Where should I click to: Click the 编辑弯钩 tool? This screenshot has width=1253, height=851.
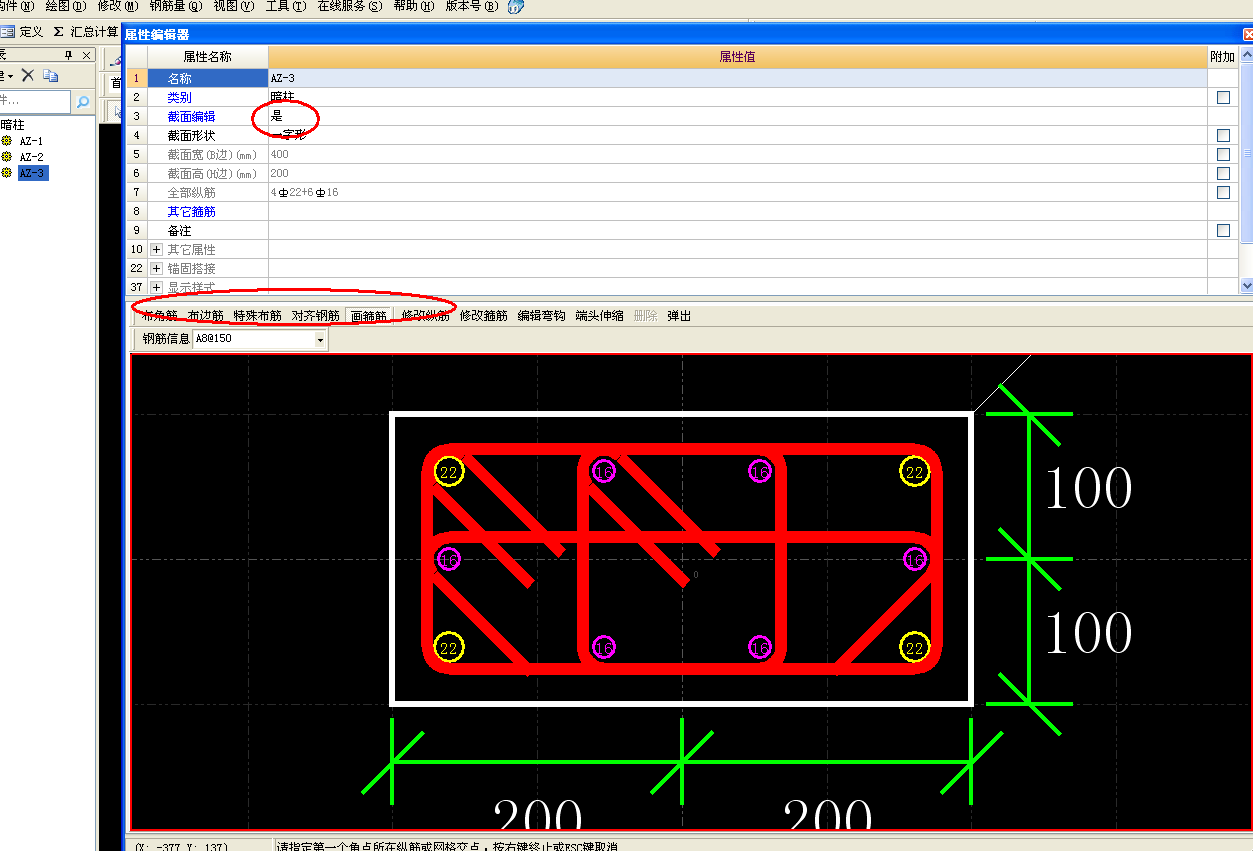click(542, 316)
